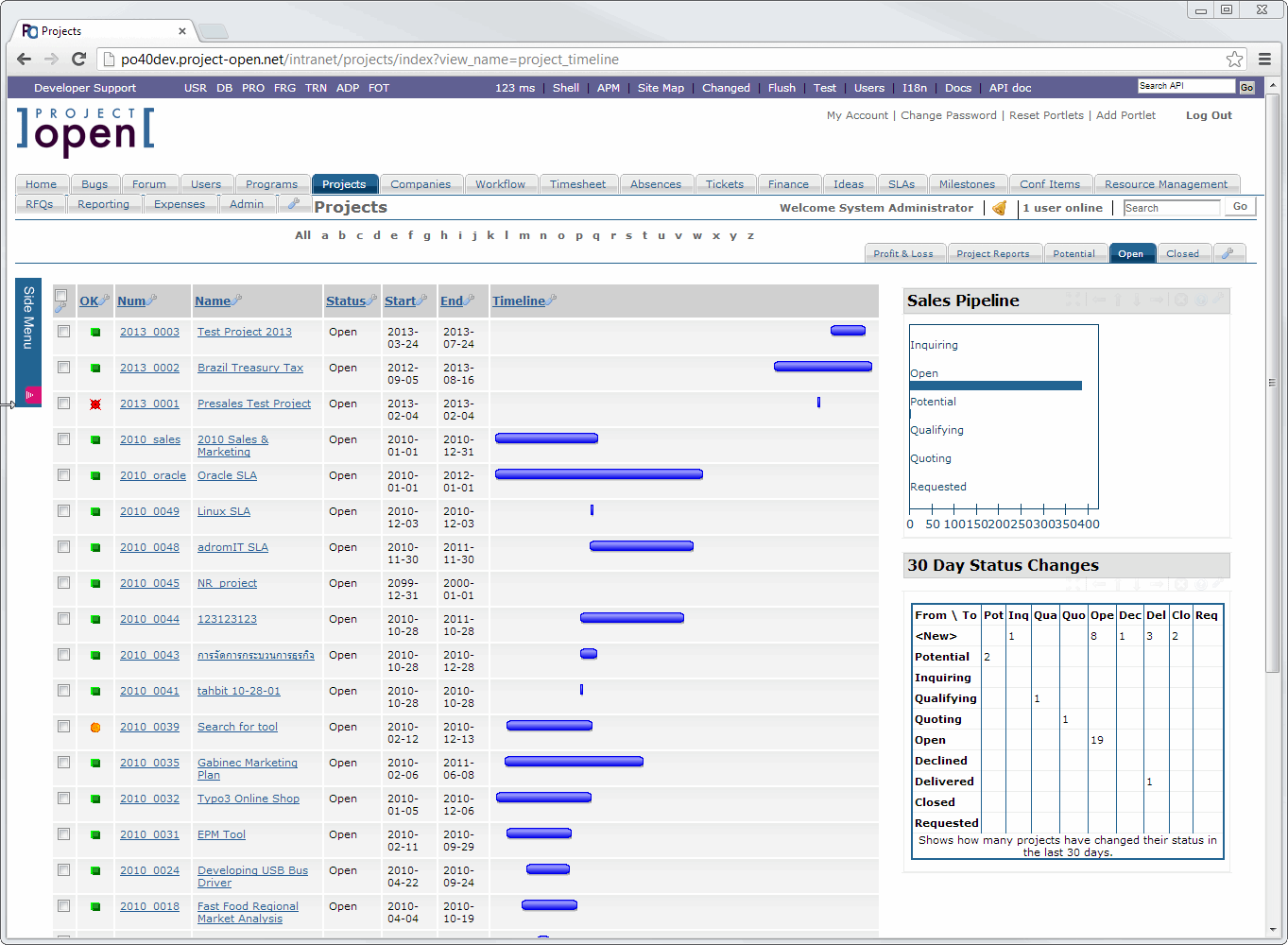This screenshot has width=1288, height=945.
Task: Click the bell icon near Welcome System Administrator
Action: pyautogui.click(x=1000, y=208)
